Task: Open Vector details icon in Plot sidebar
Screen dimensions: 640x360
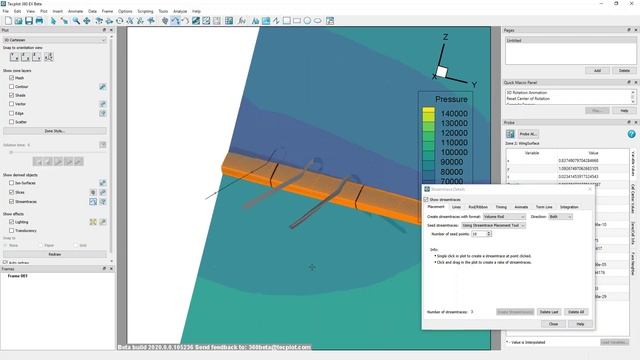Action: [102, 104]
